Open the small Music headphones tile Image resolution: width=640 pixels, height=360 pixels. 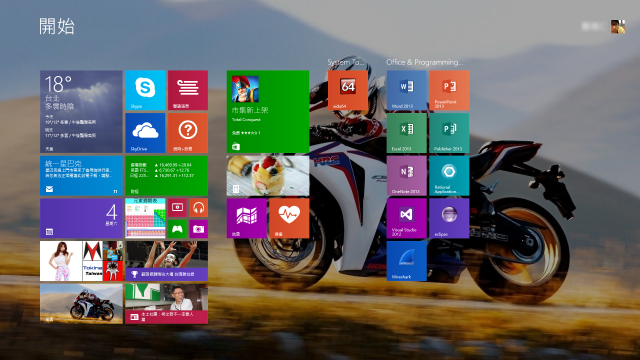click(198, 208)
